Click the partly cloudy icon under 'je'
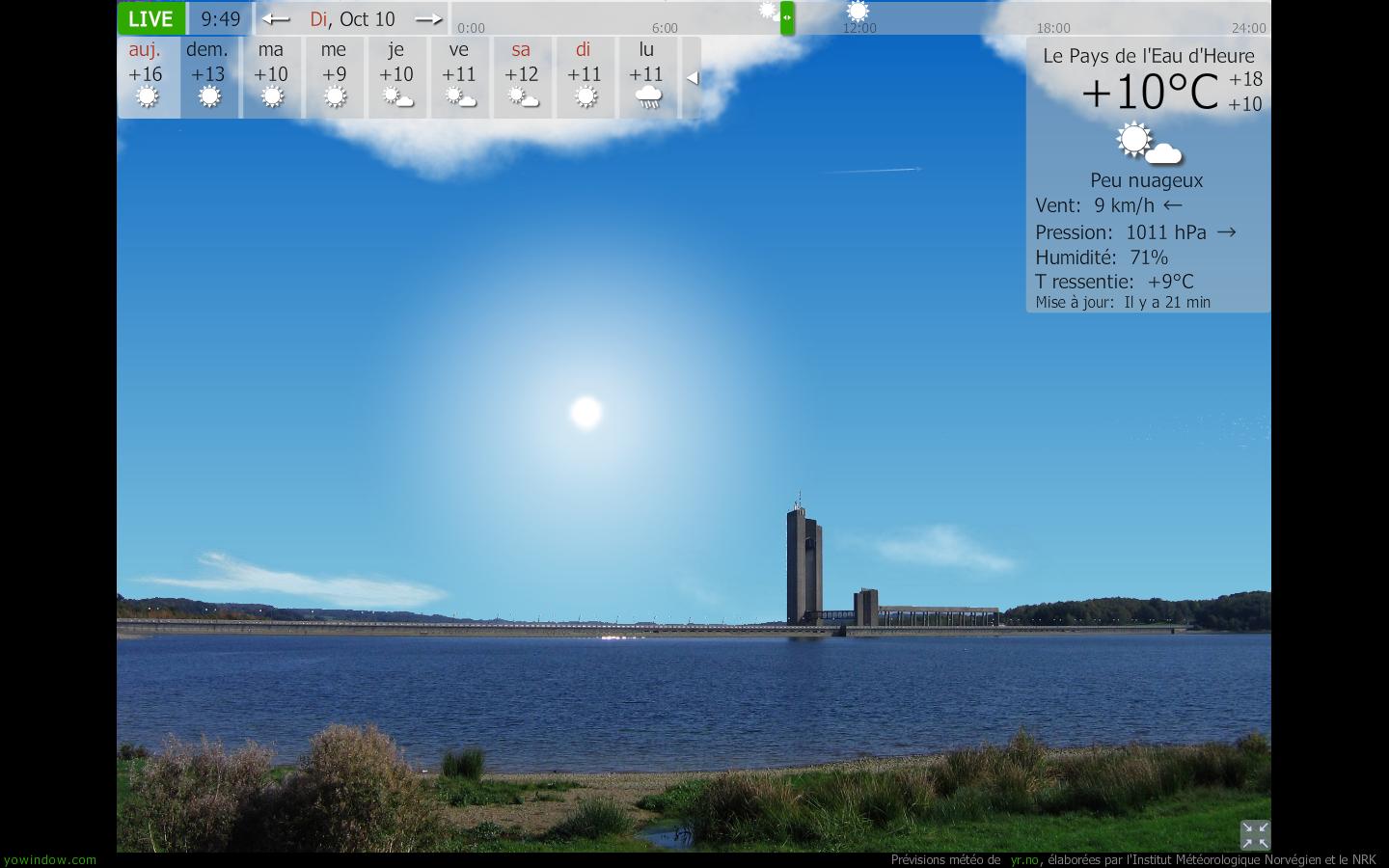Image resolution: width=1389 pixels, height=868 pixels. pos(396,97)
